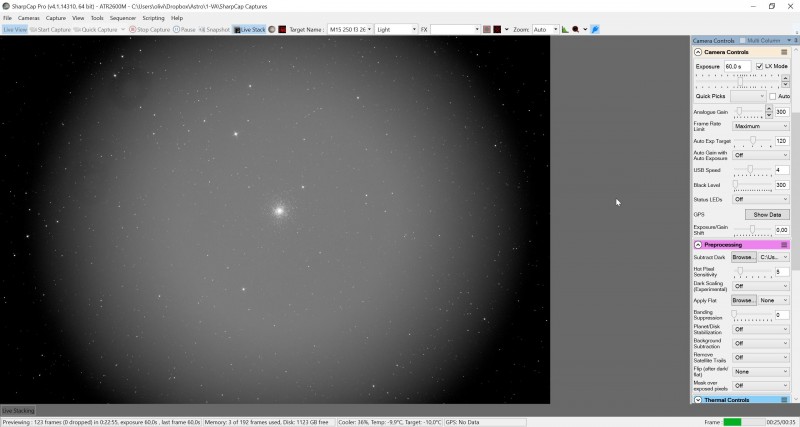Open the View menu
This screenshot has height=427, width=800.
point(78,18)
